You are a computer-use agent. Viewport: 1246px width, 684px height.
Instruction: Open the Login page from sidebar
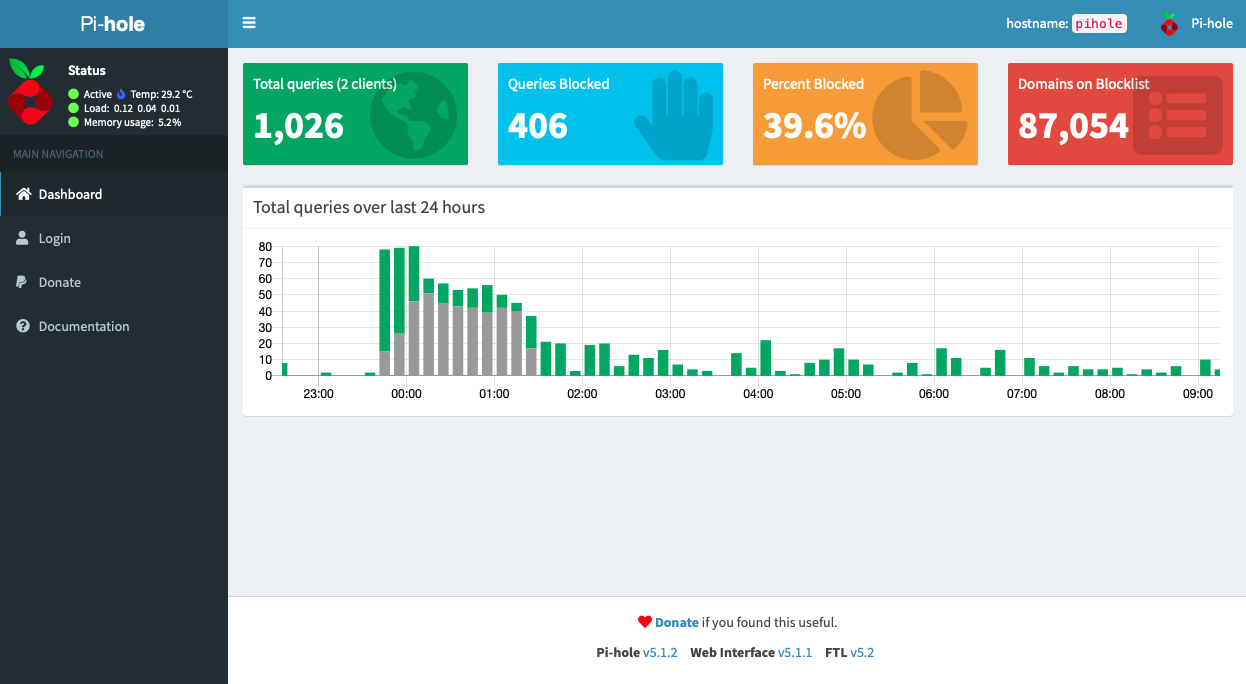(x=114, y=238)
